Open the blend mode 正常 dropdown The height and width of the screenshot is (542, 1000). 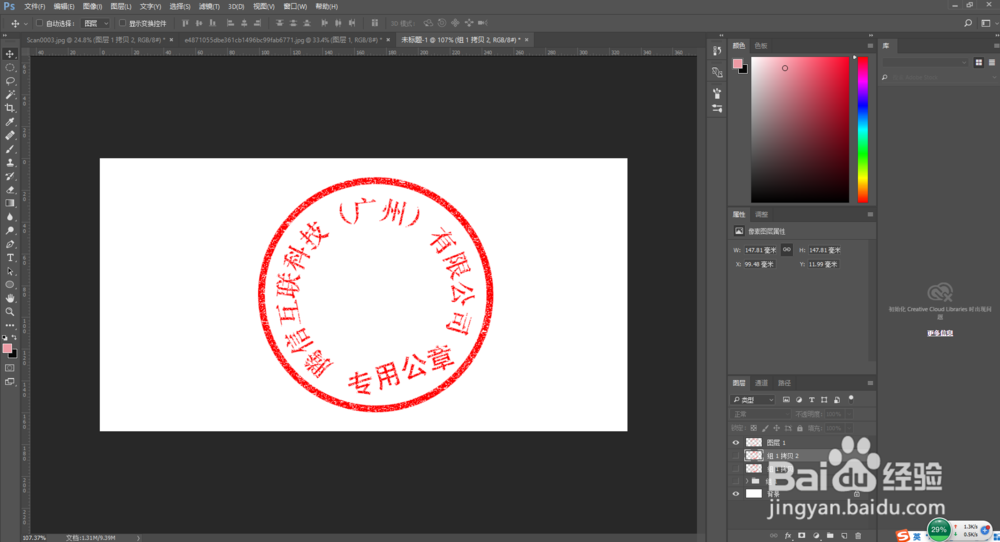[x=760, y=414]
